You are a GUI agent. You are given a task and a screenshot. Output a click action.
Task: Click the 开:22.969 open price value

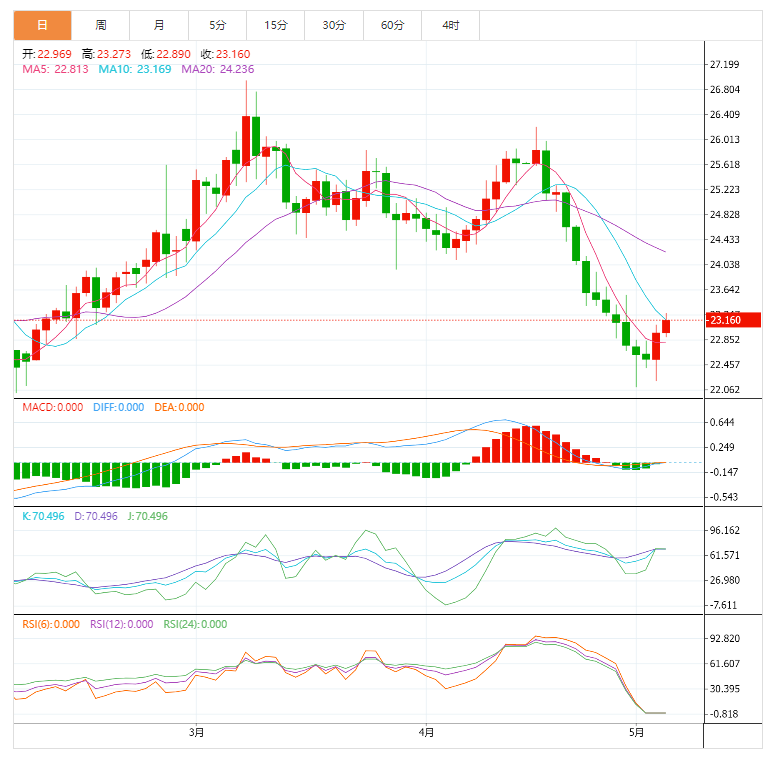click(x=47, y=54)
